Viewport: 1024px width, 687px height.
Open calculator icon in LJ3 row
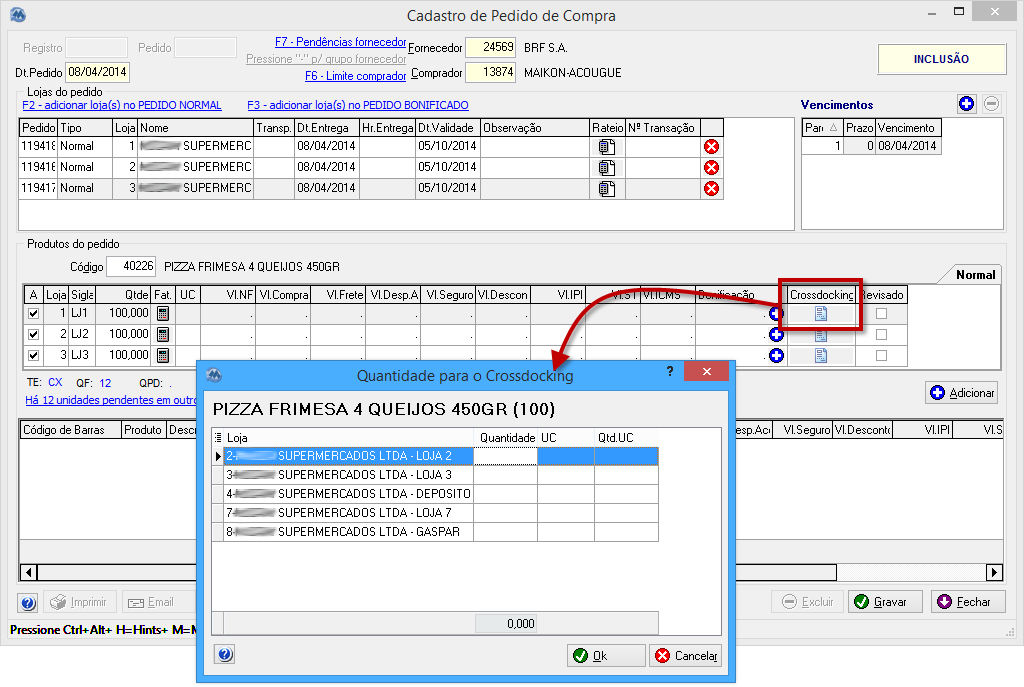163,355
